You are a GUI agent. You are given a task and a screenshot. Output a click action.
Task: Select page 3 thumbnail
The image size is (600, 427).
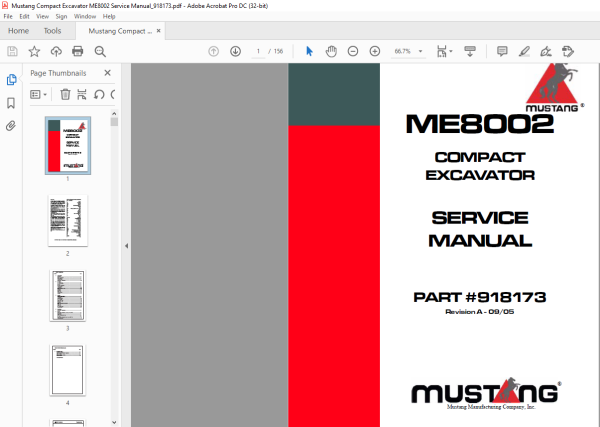pos(68,295)
